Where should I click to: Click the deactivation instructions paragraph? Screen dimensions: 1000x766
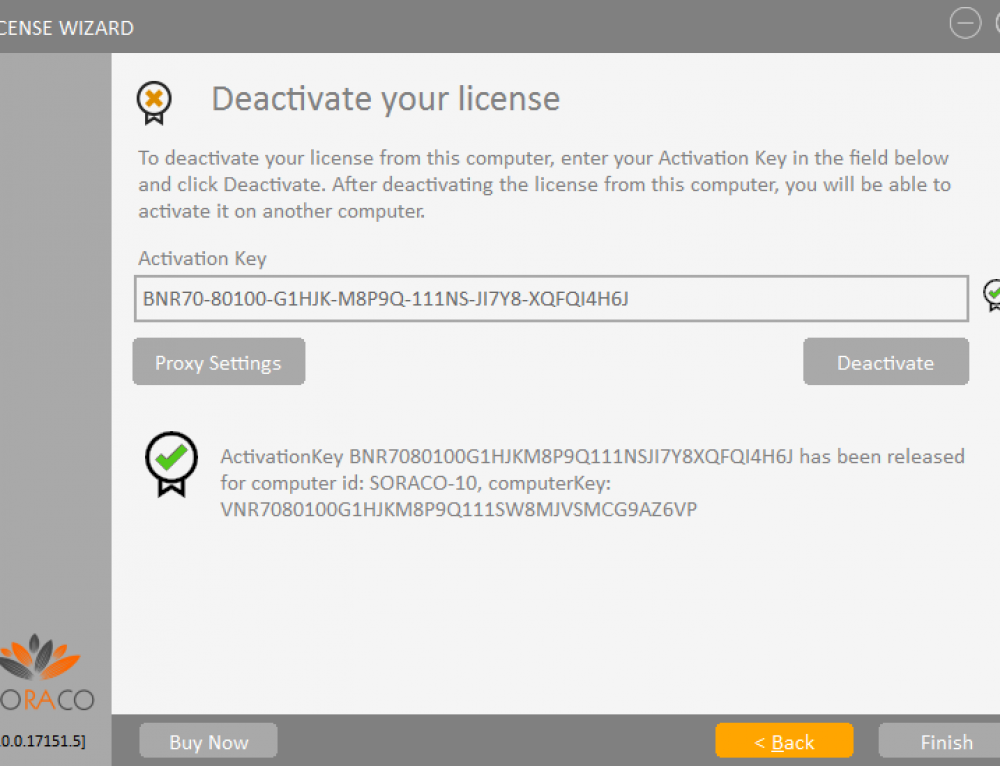click(544, 185)
